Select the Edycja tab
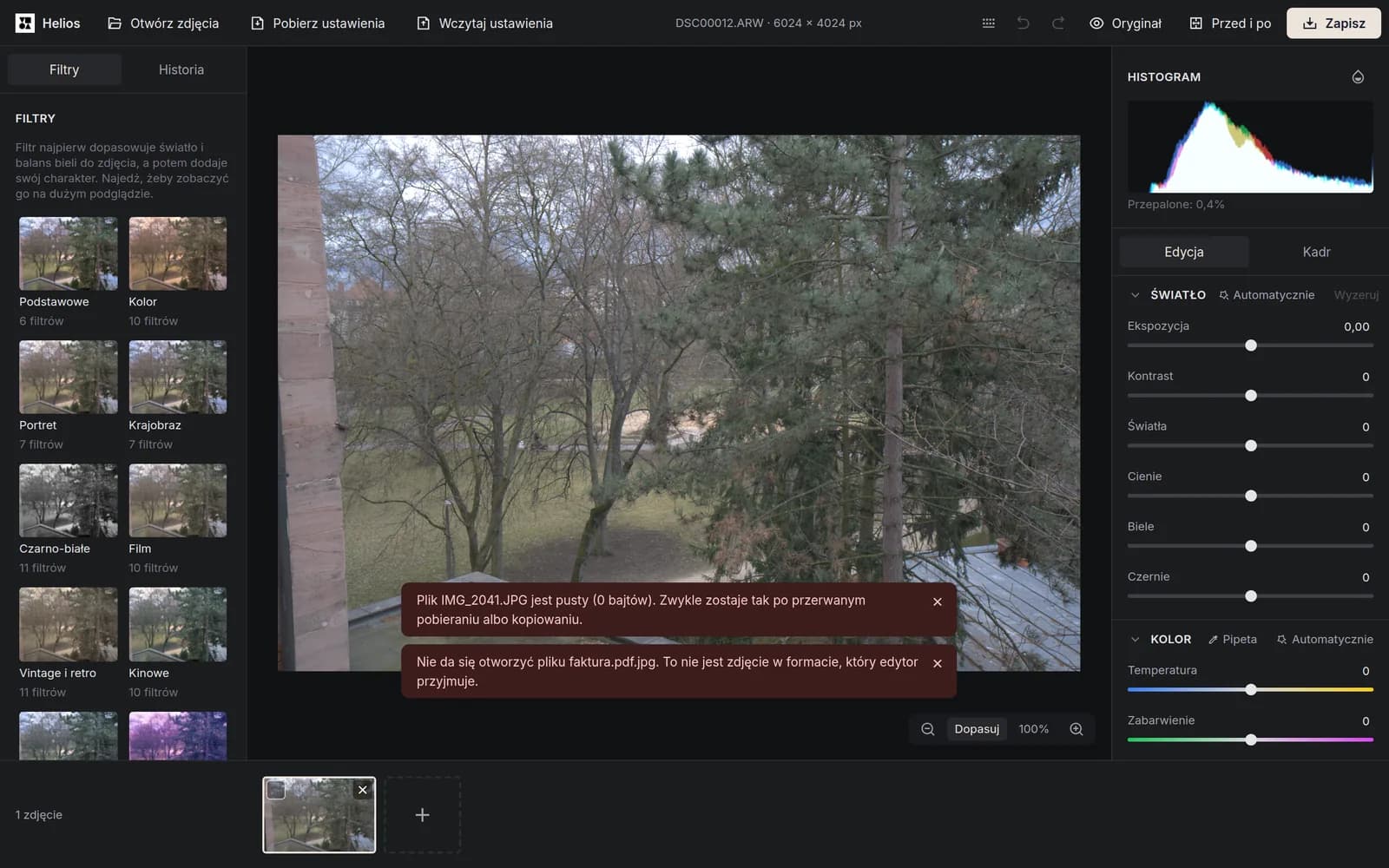The height and width of the screenshot is (868, 1389). pos(1184,252)
